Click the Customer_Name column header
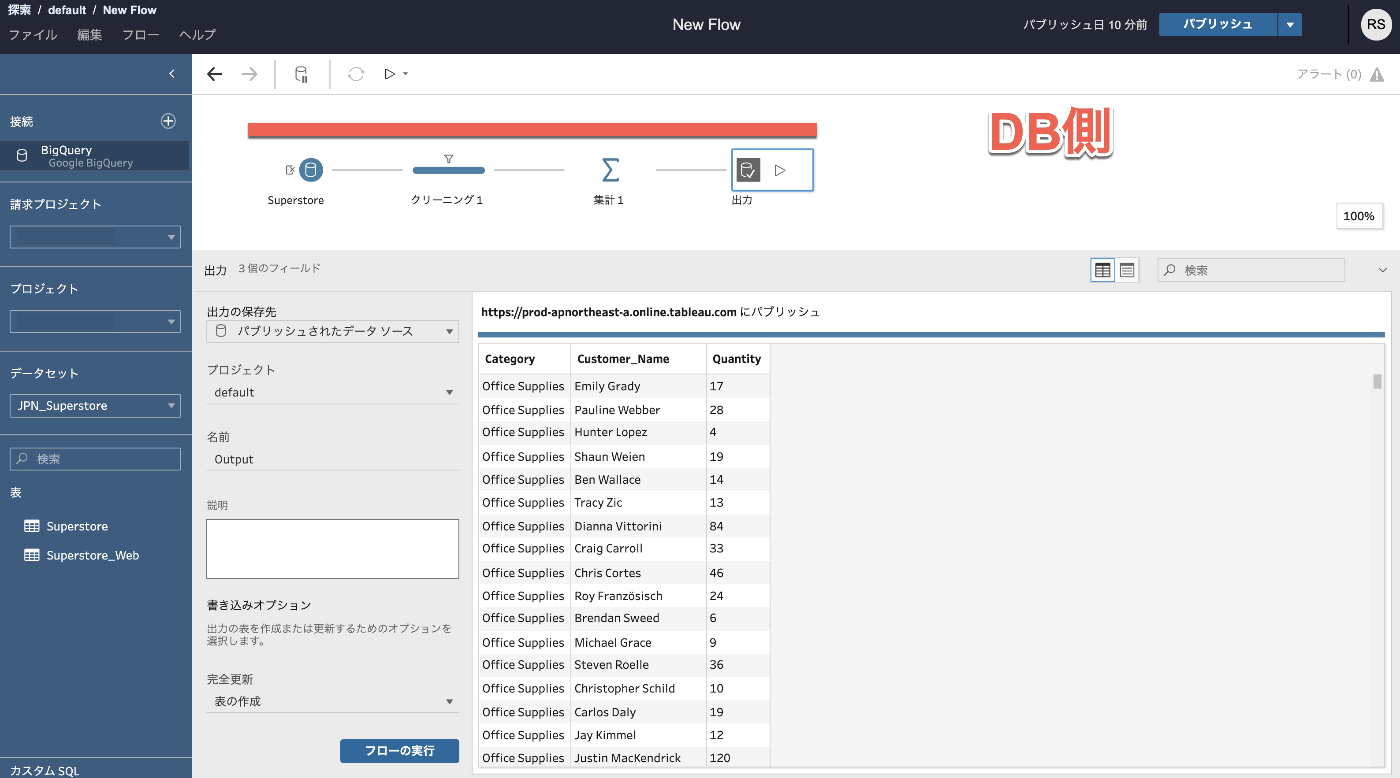 (638, 359)
